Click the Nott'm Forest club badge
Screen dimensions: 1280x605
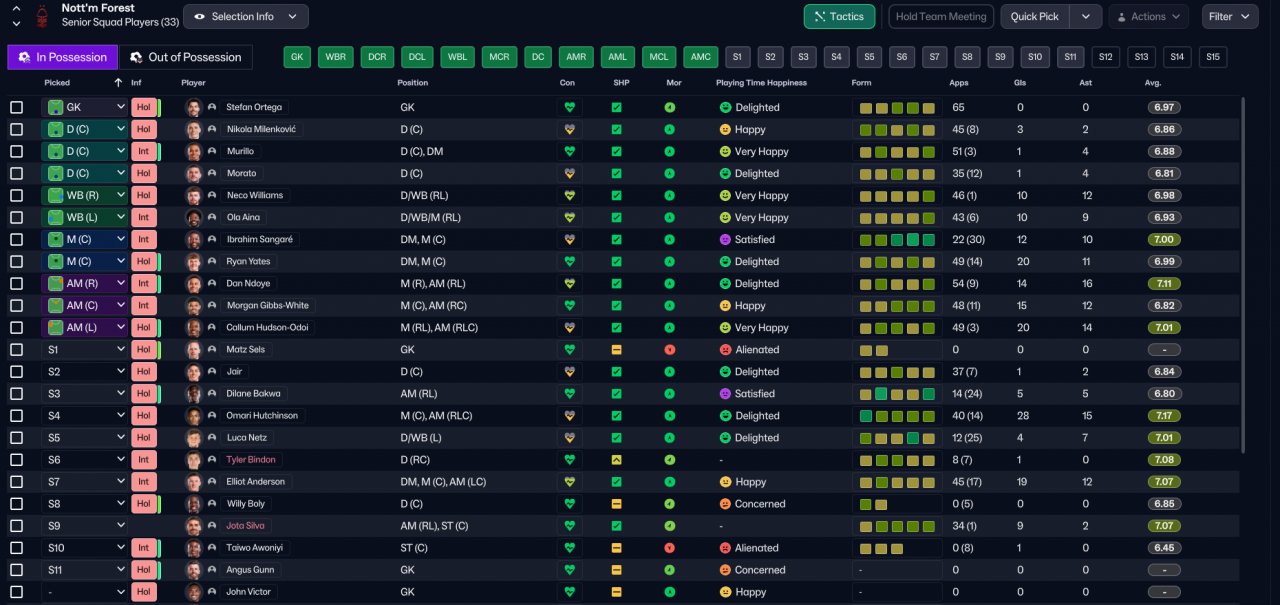click(42, 15)
